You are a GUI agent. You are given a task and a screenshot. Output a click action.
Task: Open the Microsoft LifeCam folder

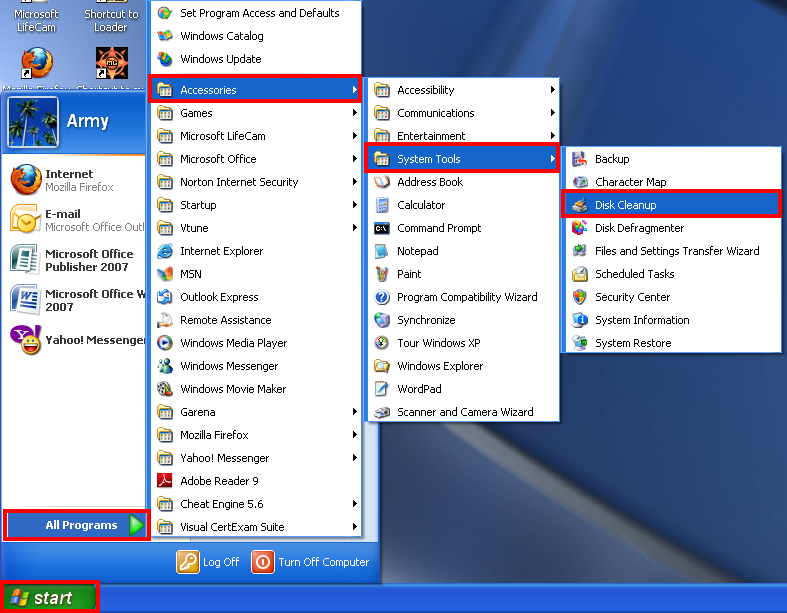pos(256,136)
